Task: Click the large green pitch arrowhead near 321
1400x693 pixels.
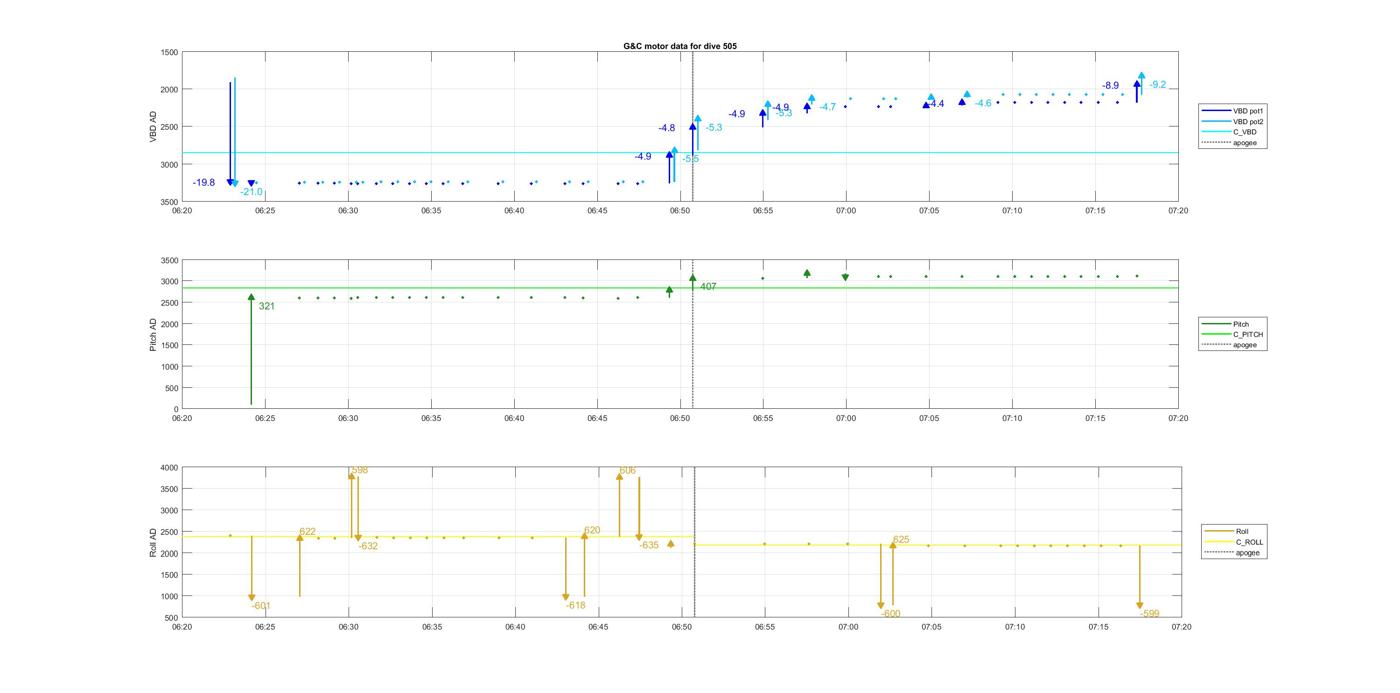Action: click(251, 298)
